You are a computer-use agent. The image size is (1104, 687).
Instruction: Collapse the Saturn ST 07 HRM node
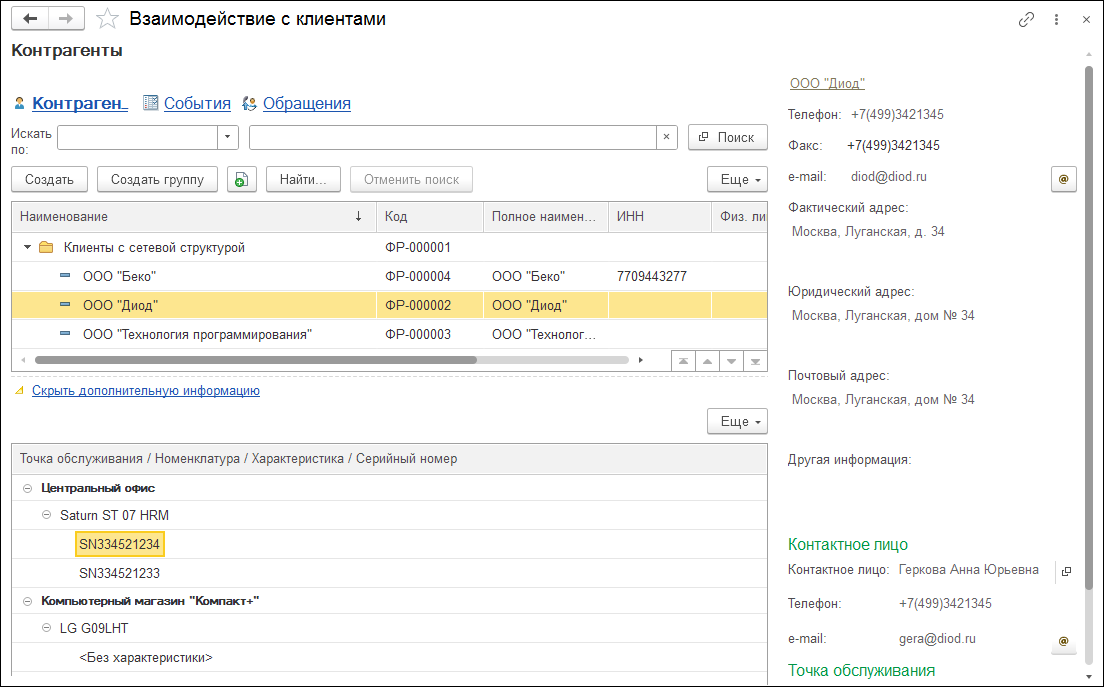pyautogui.click(x=47, y=516)
